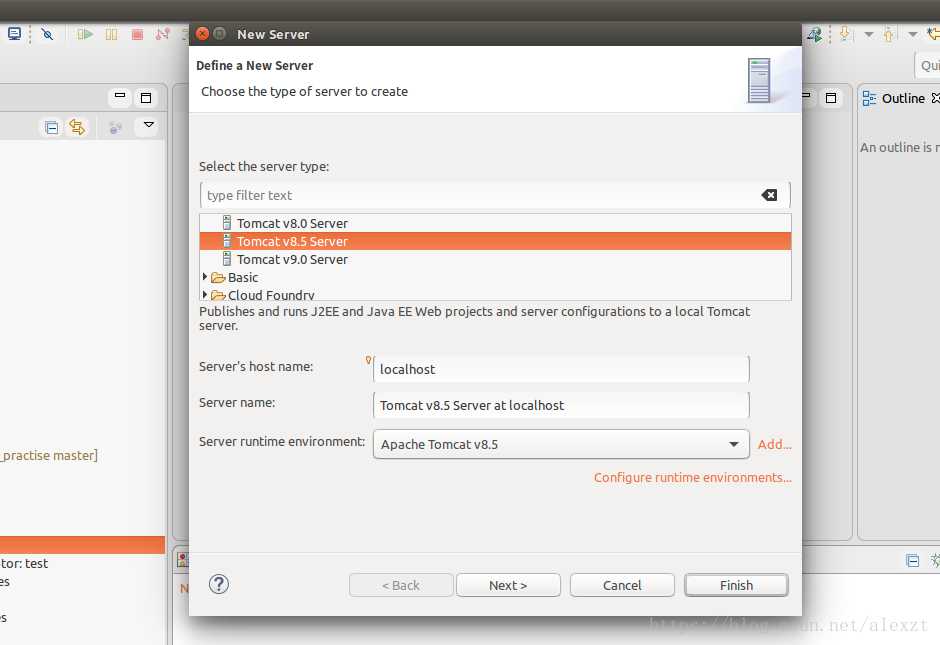Click the web-page run icon in main toolbar
The image size is (940, 645).
(814, 34)
